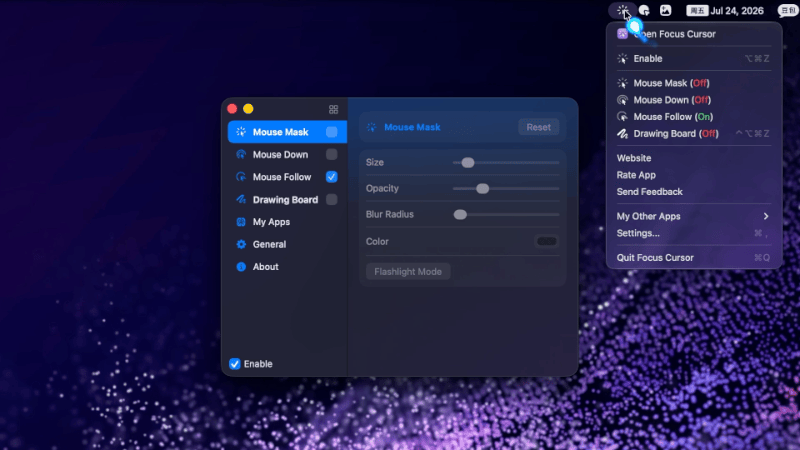The image size is (800, 450).
Task: Open Website from the menu
Action: click(x=694, y=158)
